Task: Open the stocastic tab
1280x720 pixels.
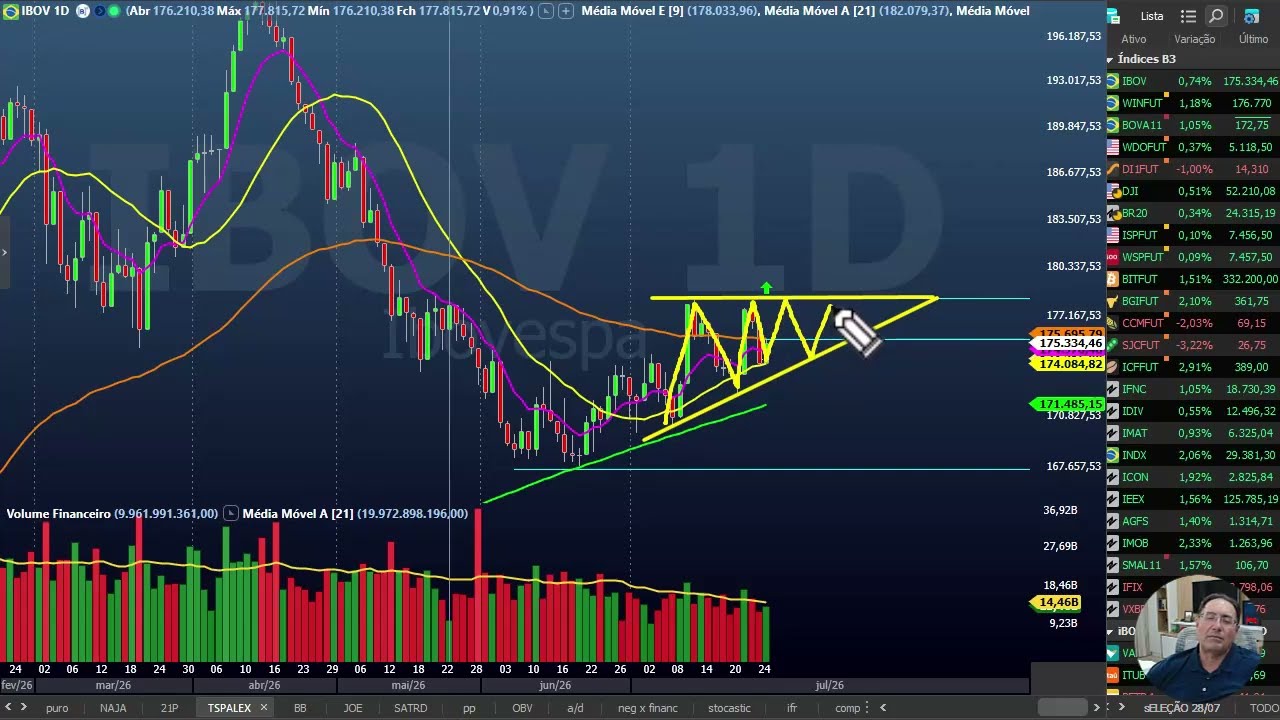Action: (x=729, y=708)
